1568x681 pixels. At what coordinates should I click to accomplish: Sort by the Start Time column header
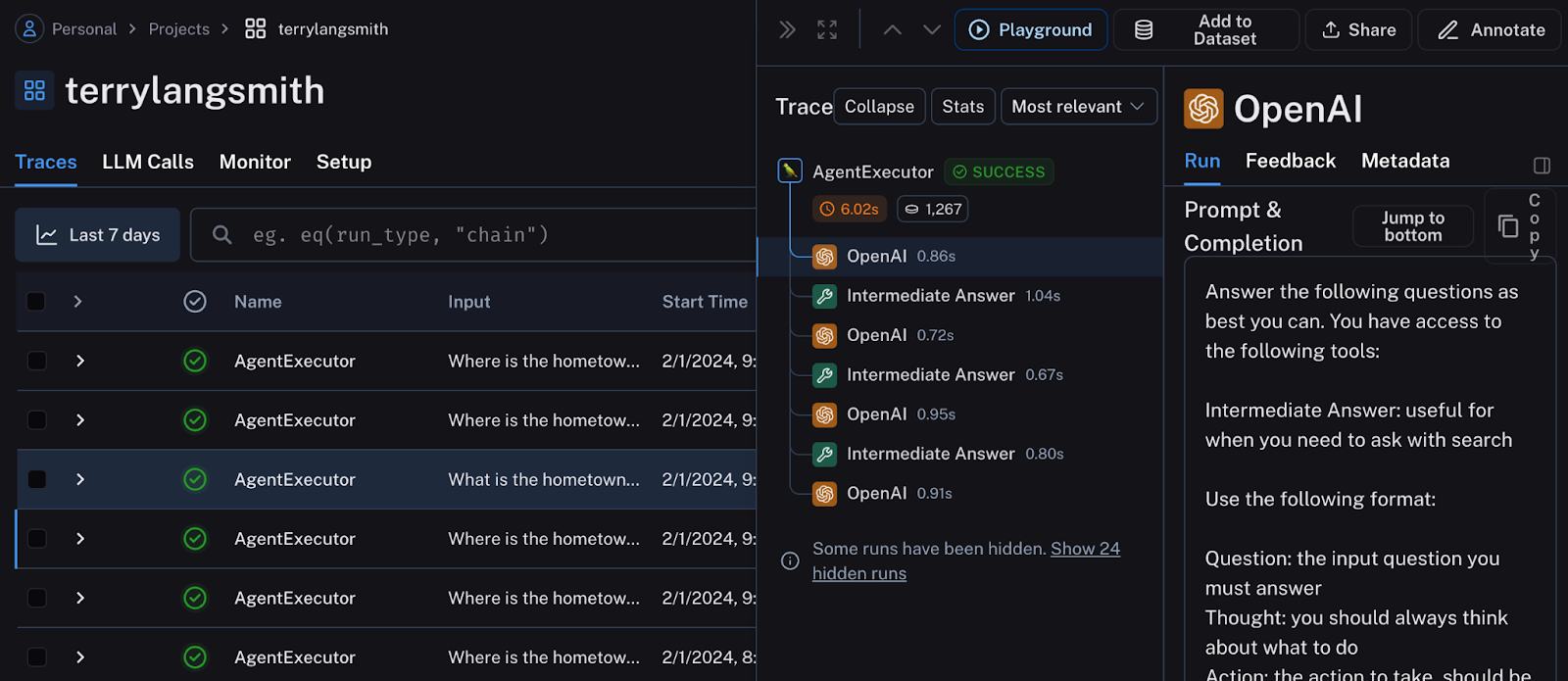point(705,301)
